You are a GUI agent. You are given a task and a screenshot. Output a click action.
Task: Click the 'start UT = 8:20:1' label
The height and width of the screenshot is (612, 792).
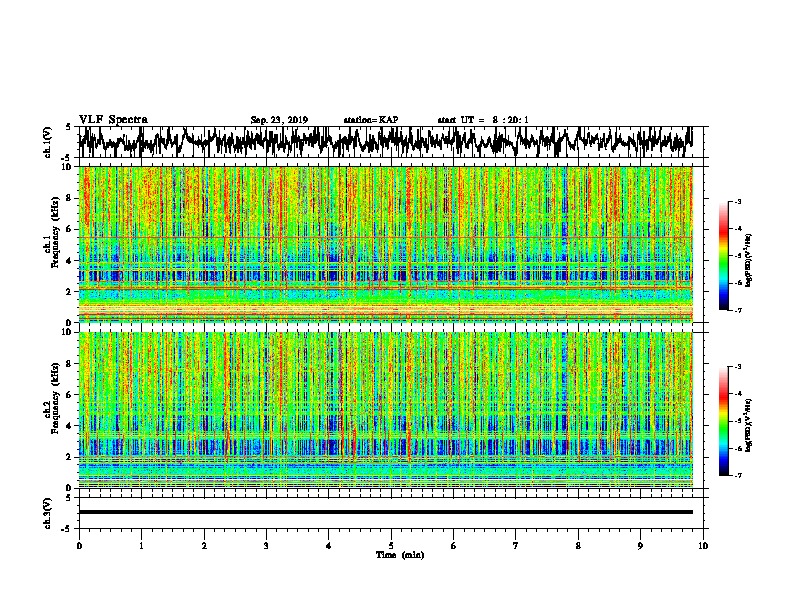pos(483,120)
